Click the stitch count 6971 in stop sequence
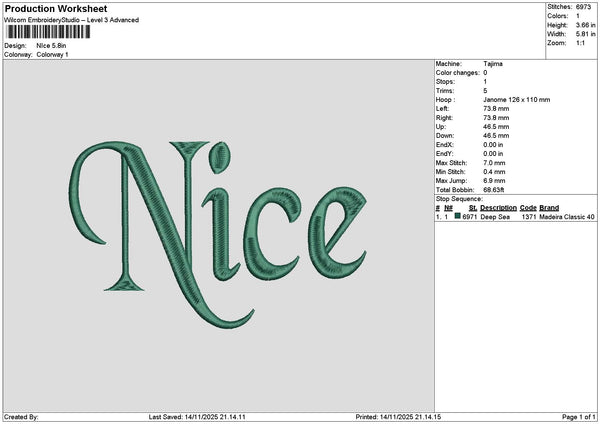The image size is (600, 424). pyautogui.click(x=470, y=217)
